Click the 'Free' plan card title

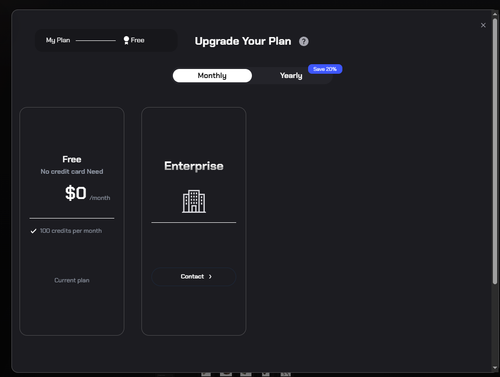coord(72,159)
